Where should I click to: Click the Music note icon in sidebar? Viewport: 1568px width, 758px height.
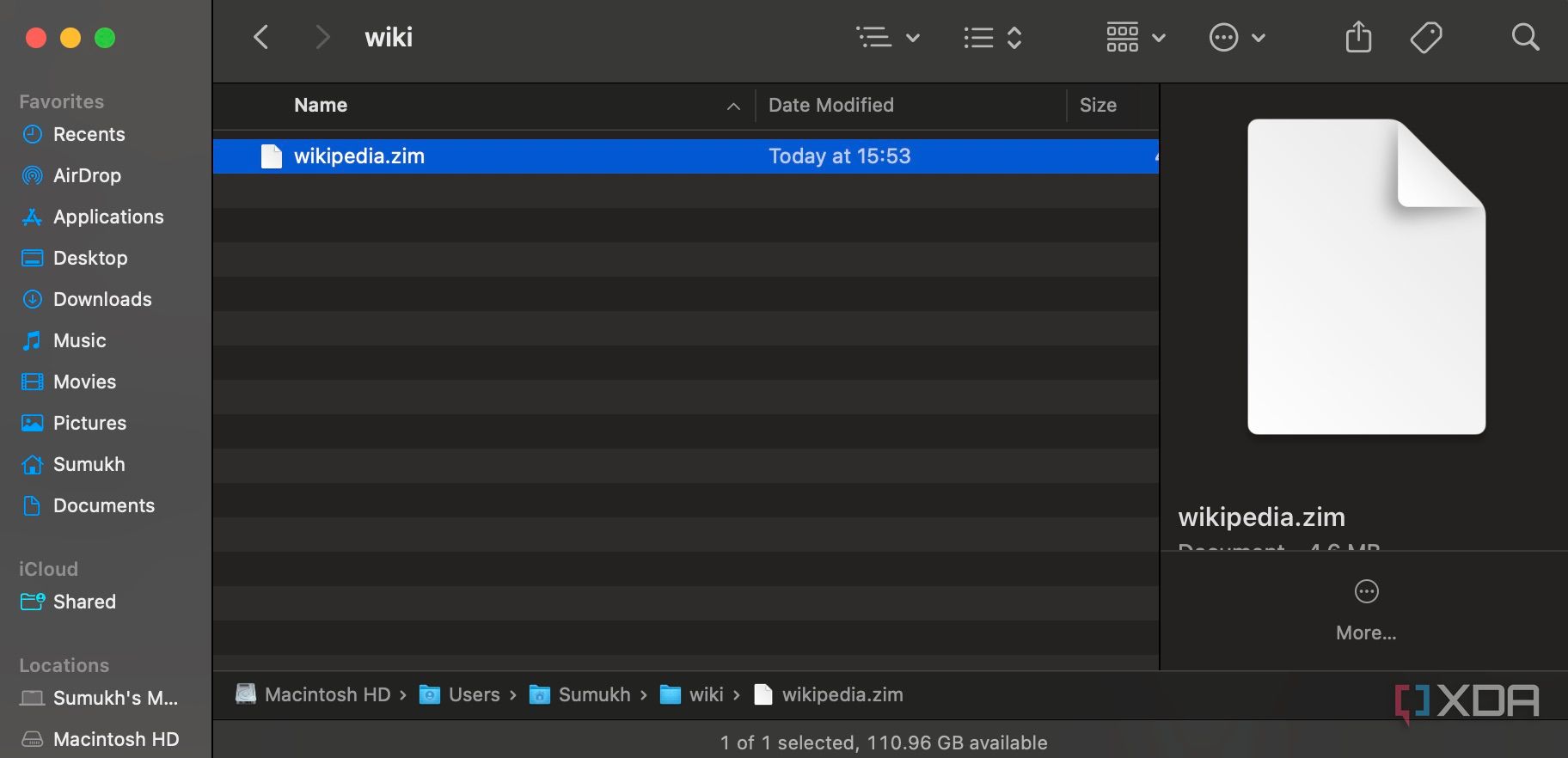[32, 340]
